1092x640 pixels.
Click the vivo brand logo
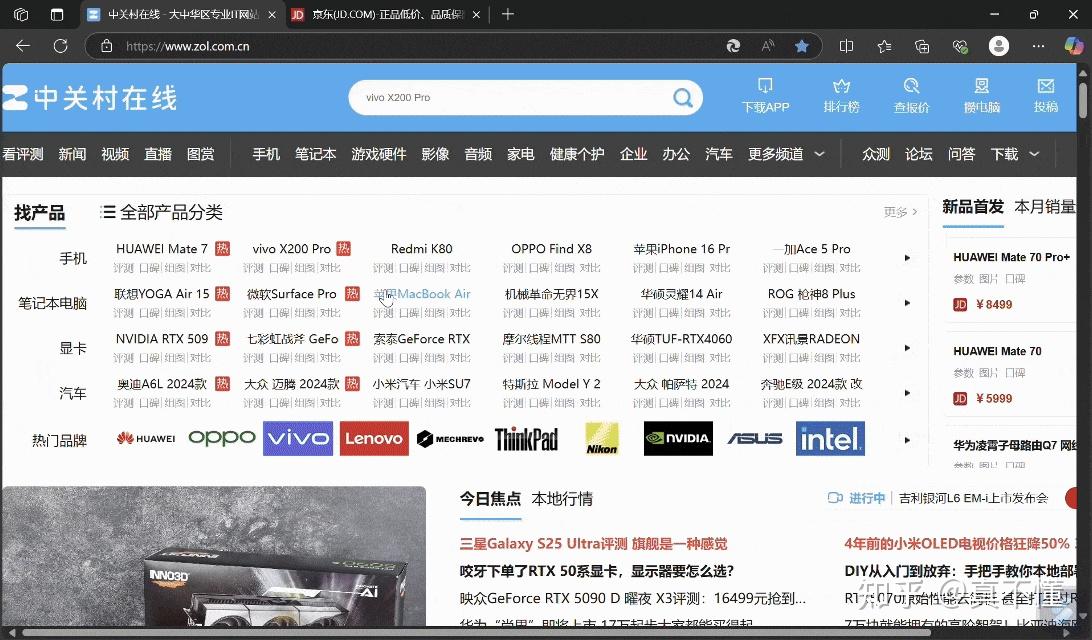[298, 438]
